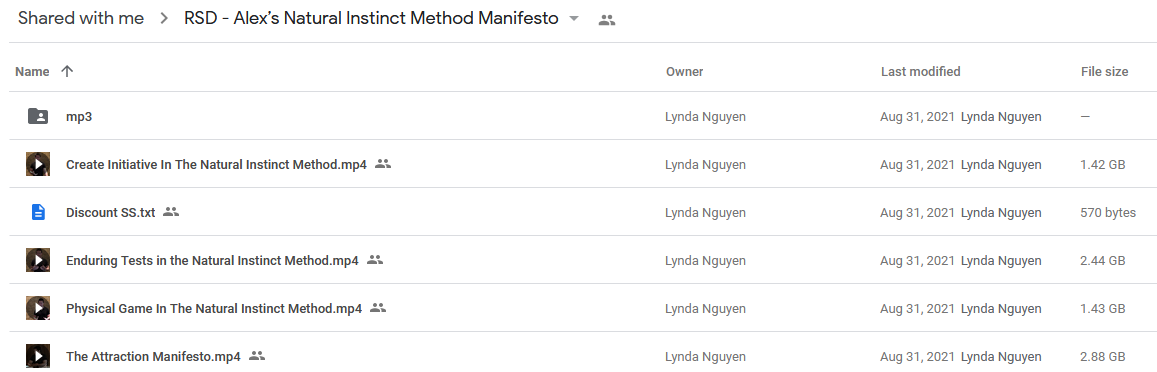Viewport: 1157px width, 372px height.
Task: Expand breadcrumb chevron after Shared with me
Action: click(164, 19)
